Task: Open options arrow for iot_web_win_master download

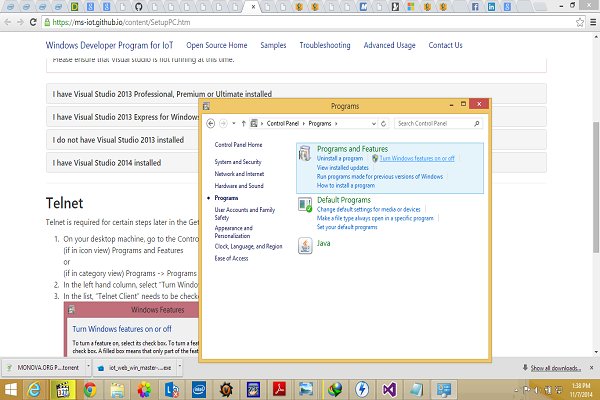Action: (x=179, y=367)
